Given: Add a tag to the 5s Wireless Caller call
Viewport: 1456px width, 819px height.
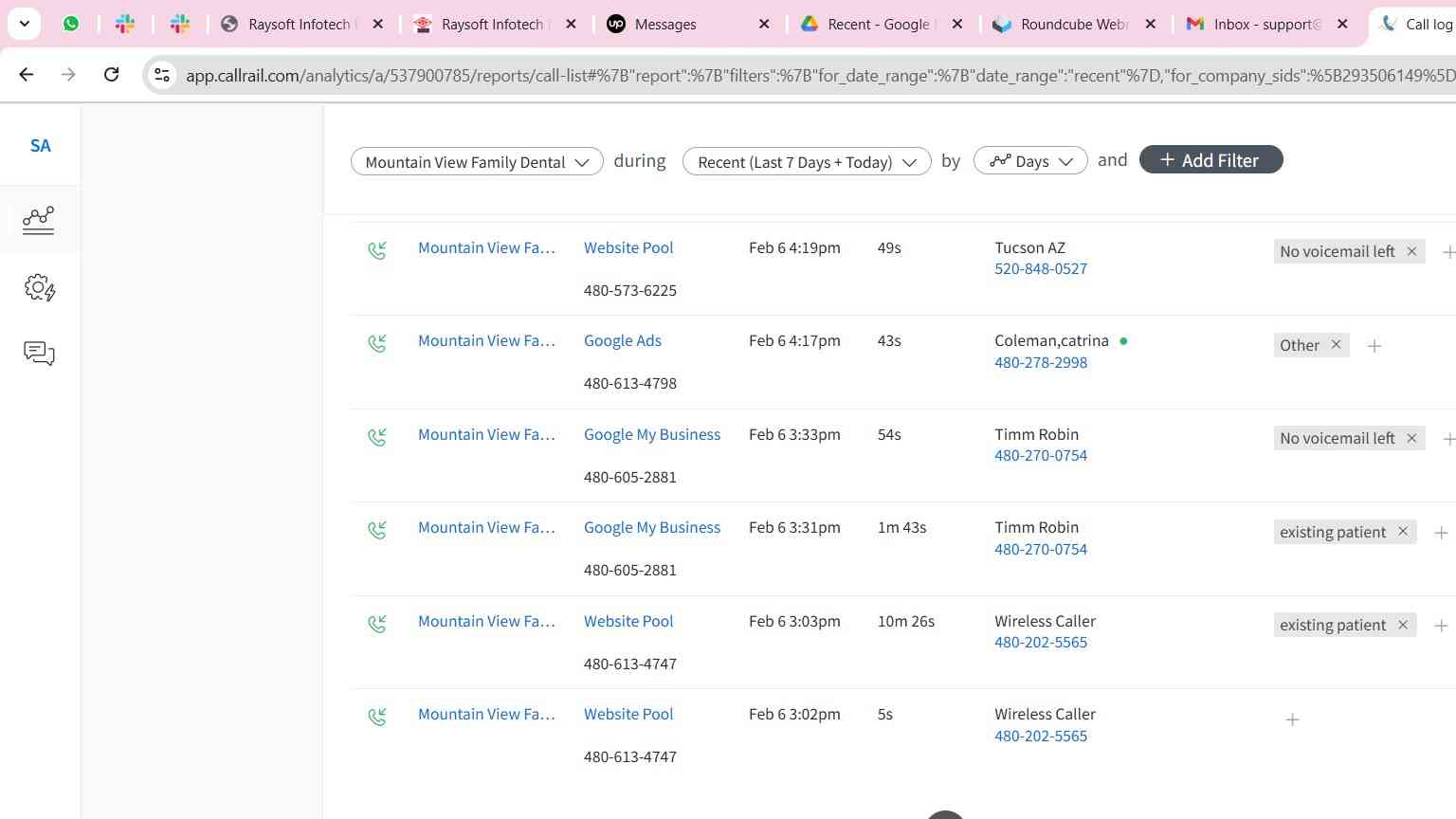Looking at the screenshot, I should pos(1292,719).
